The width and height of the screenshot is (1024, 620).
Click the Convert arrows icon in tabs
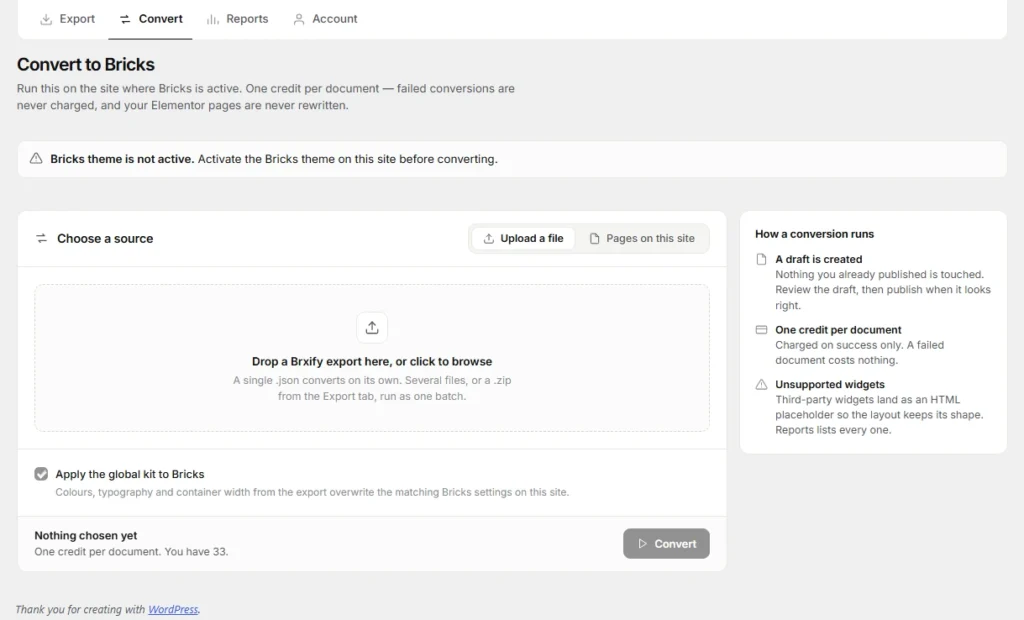(x=125, y=20)
